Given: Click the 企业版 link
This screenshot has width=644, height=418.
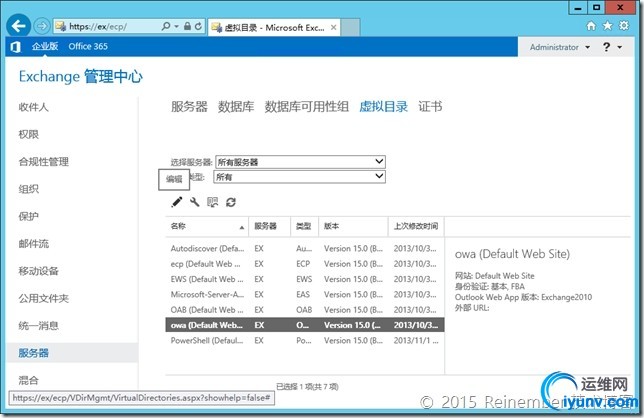Looking at the screenshot, I should pos(45,46).
